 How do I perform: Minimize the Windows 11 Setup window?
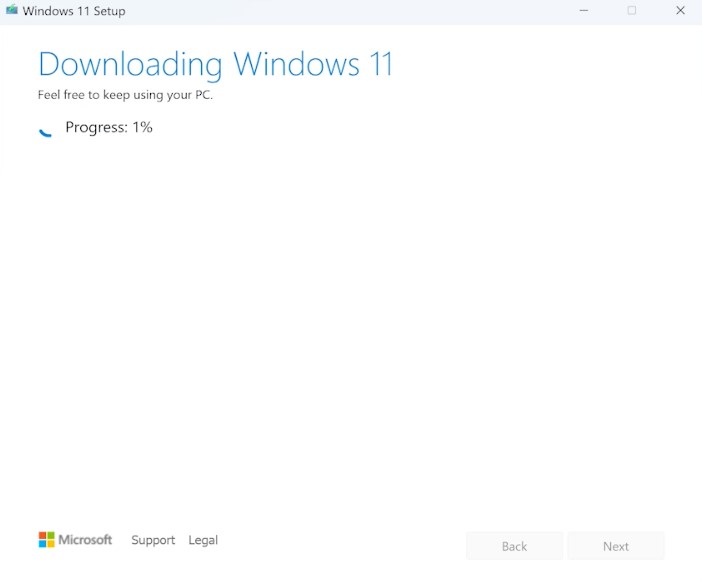tap(583, 11)
